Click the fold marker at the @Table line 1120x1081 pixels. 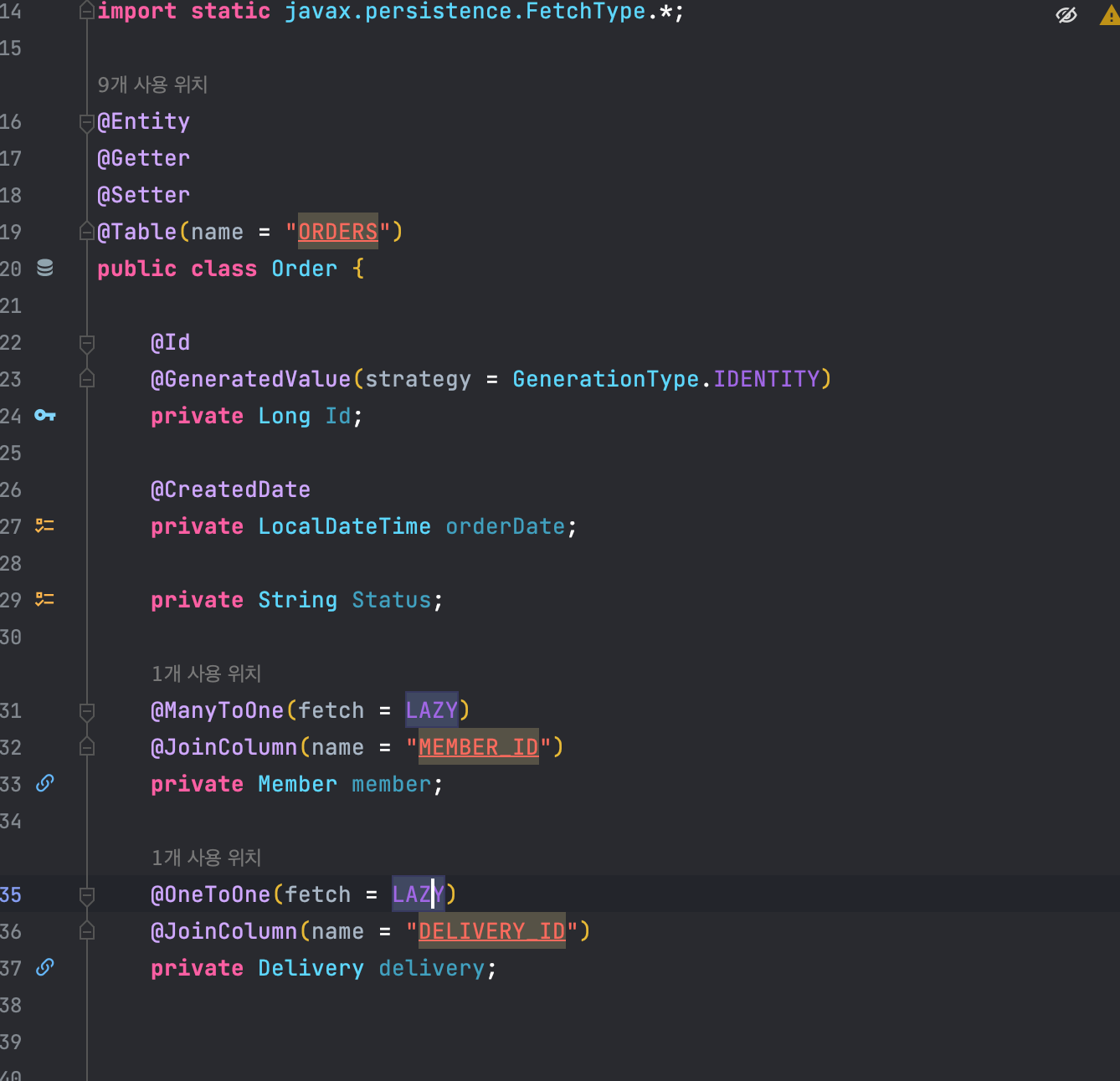[x=86, y=231]
